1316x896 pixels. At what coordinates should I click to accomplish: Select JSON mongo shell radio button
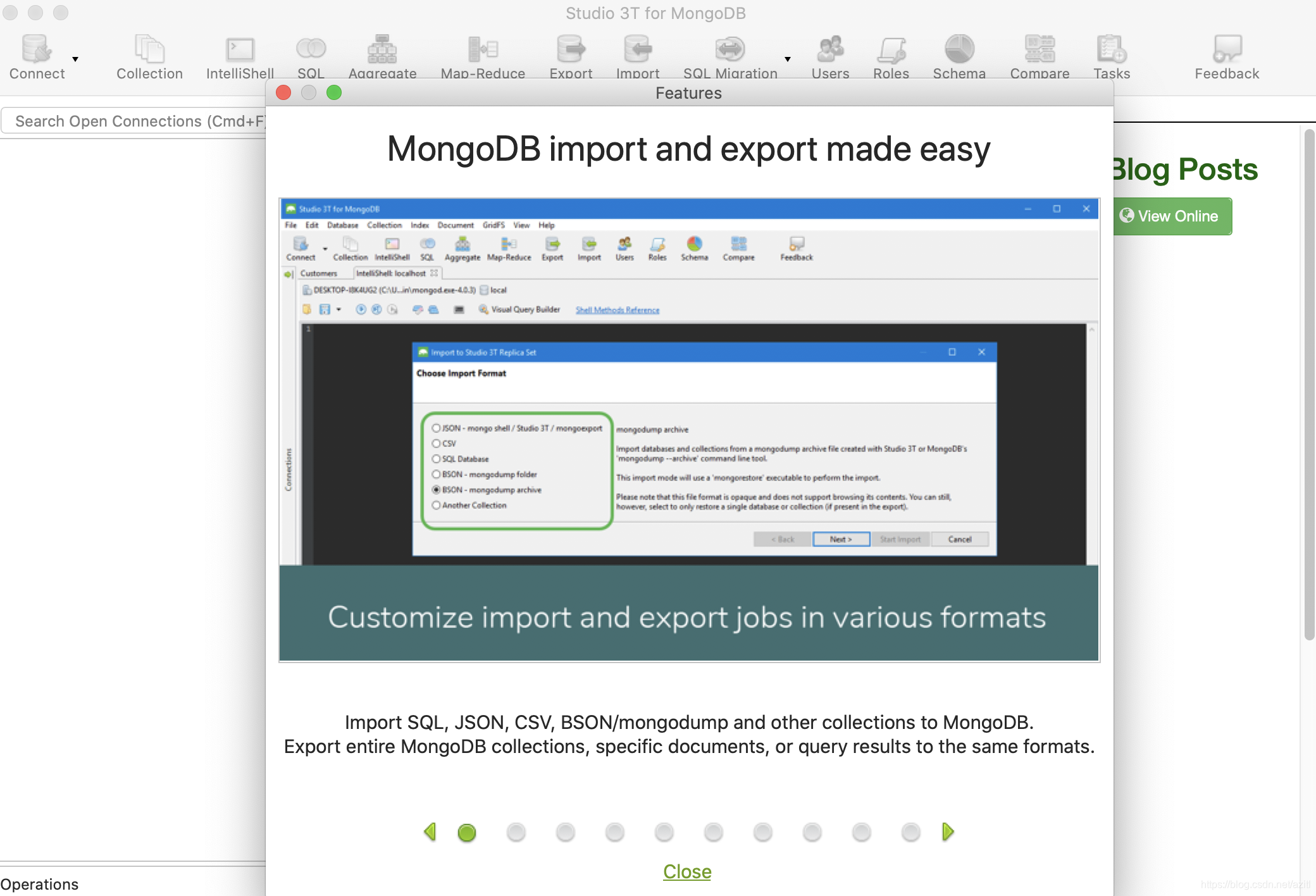click(x=436, y=427)
